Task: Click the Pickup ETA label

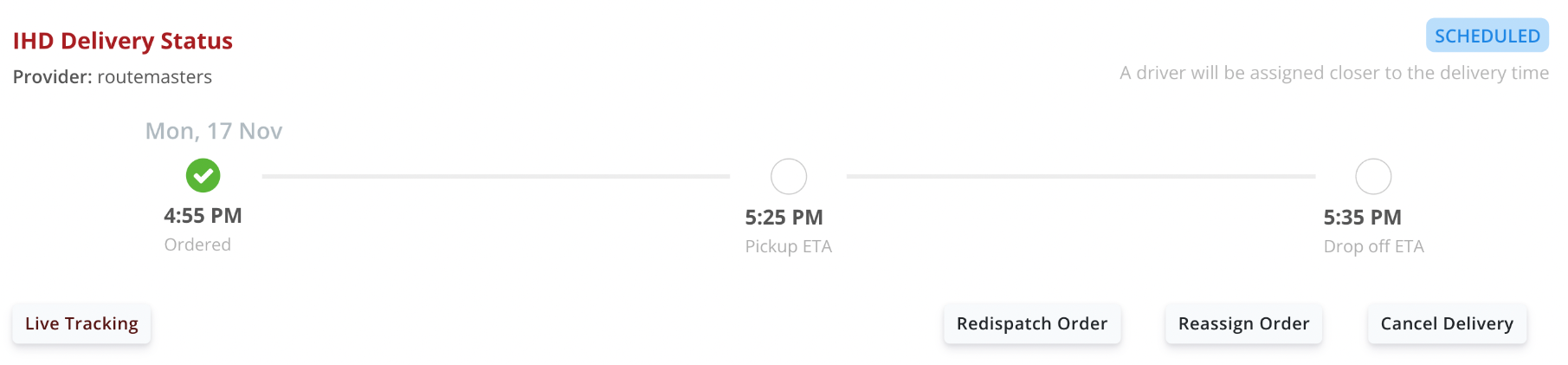Action: [788, 246]
